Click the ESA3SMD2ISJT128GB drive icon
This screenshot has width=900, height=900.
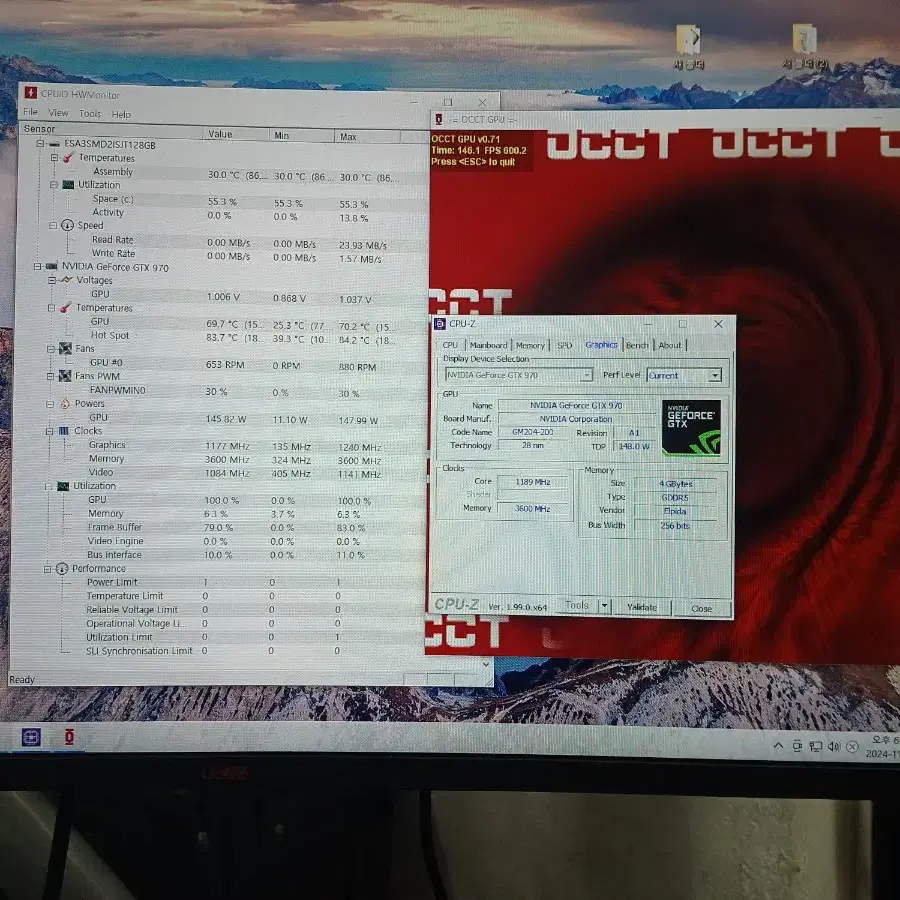coord(54,143)
